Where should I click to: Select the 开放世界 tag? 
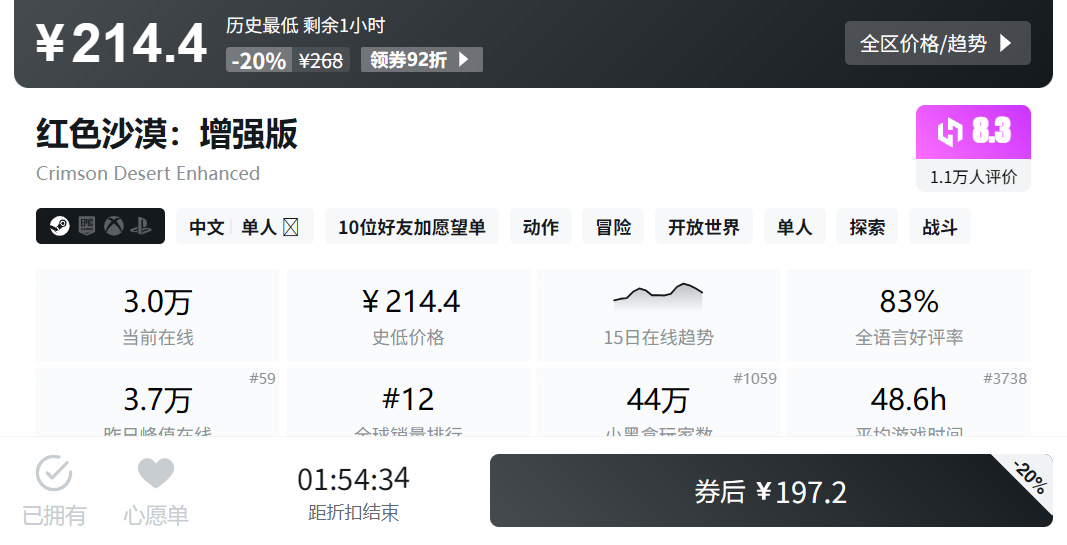[x=704, y=227]
